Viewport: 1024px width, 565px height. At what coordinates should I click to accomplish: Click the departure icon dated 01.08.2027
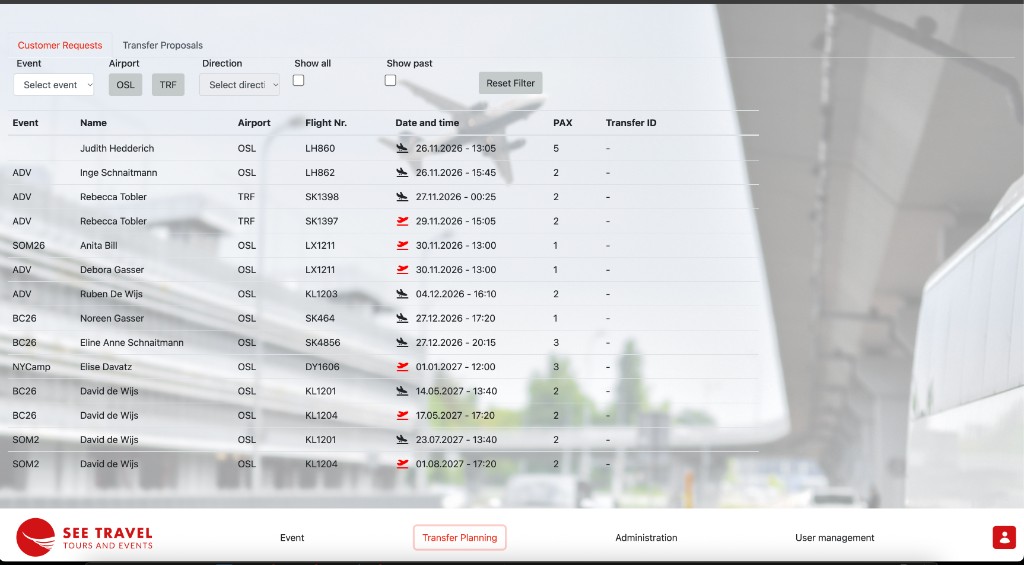402,464
